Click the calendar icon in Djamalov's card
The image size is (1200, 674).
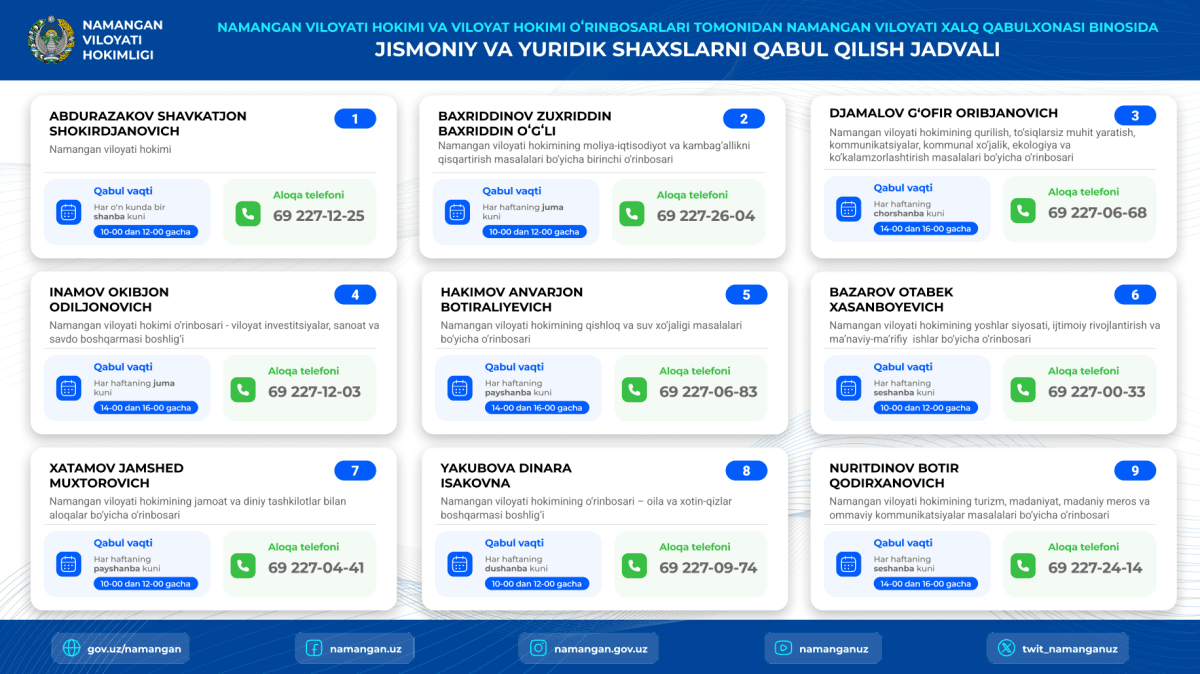[848, 210]
